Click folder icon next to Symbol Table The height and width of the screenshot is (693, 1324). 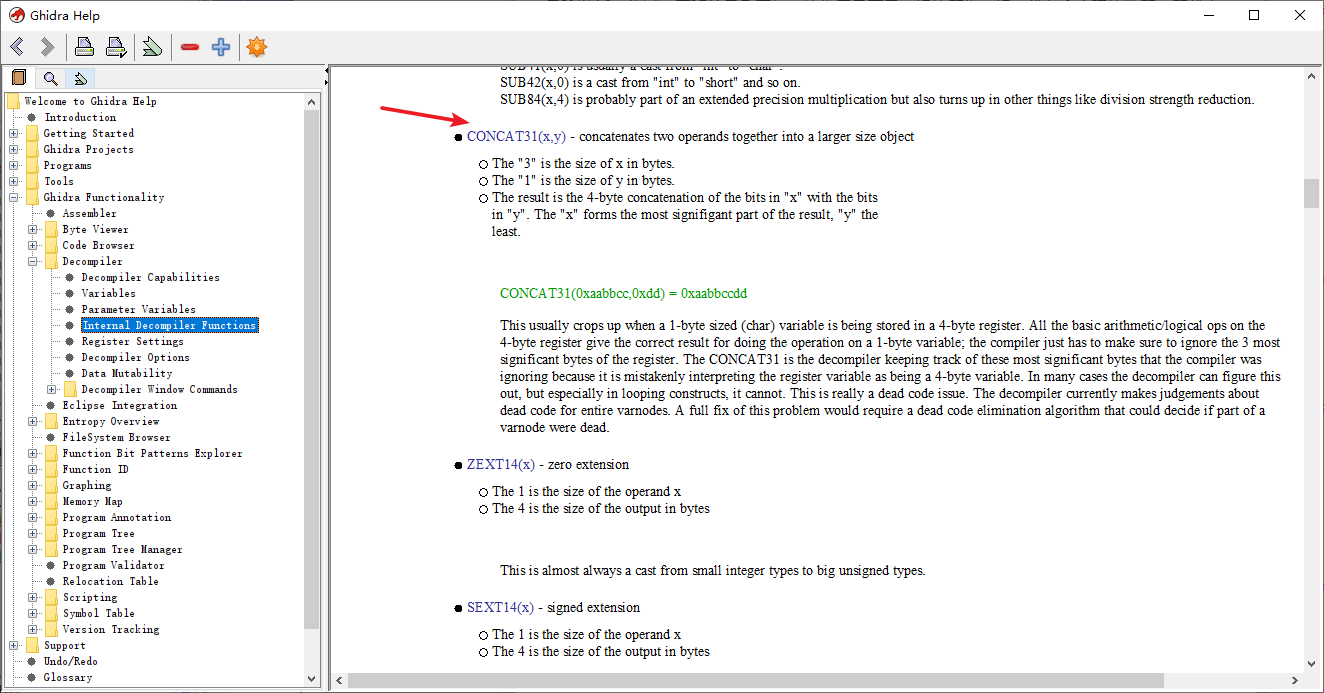coord(51,613)
